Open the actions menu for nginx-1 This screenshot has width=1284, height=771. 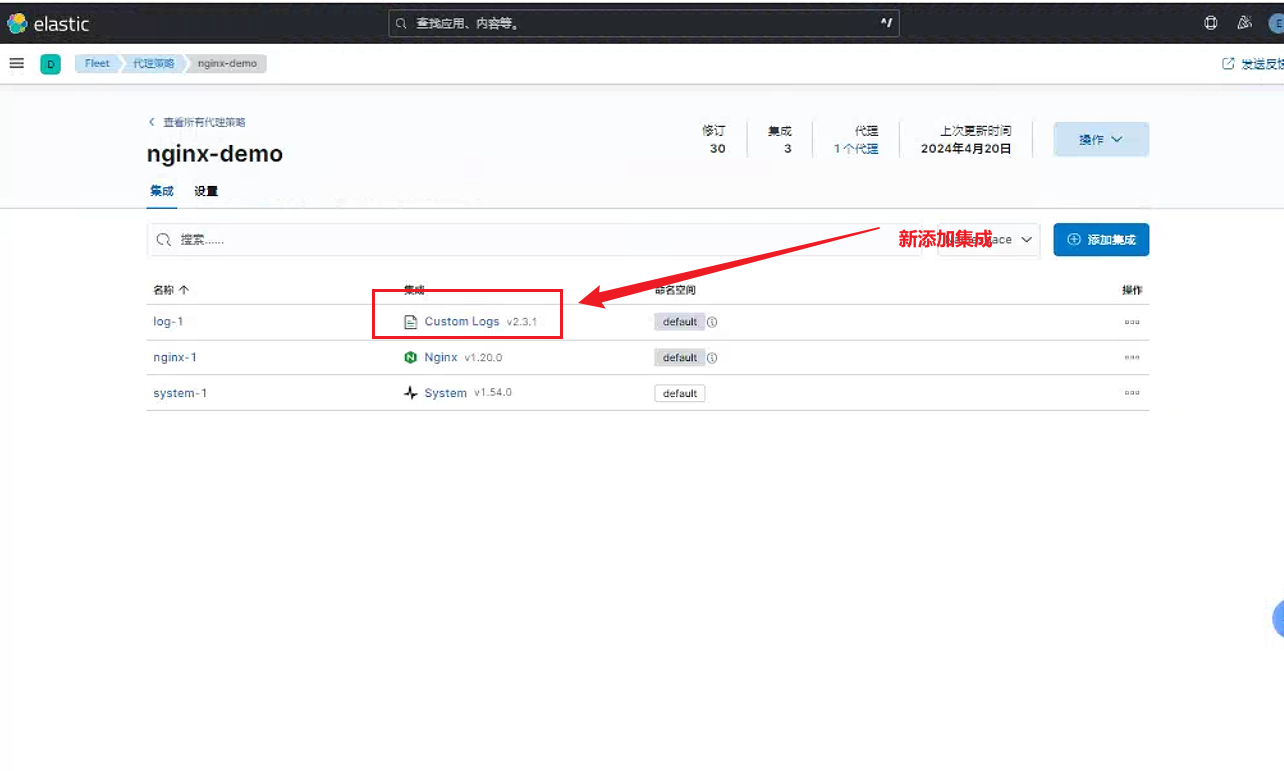coord(1132,357)
